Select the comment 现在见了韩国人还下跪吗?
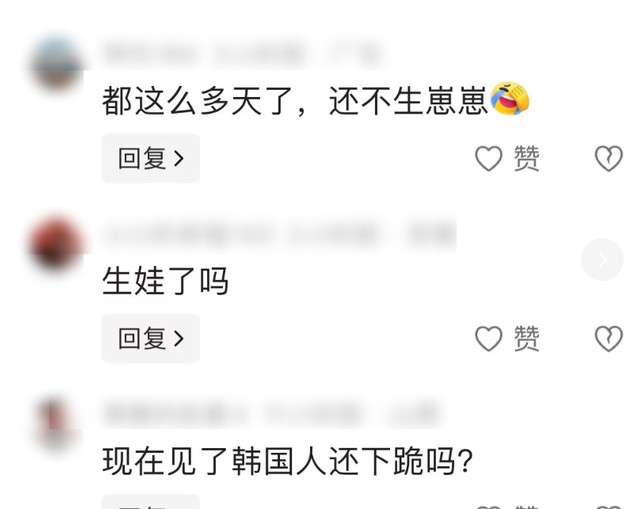Viewport: 636px width, 509px height. point(288,461)
